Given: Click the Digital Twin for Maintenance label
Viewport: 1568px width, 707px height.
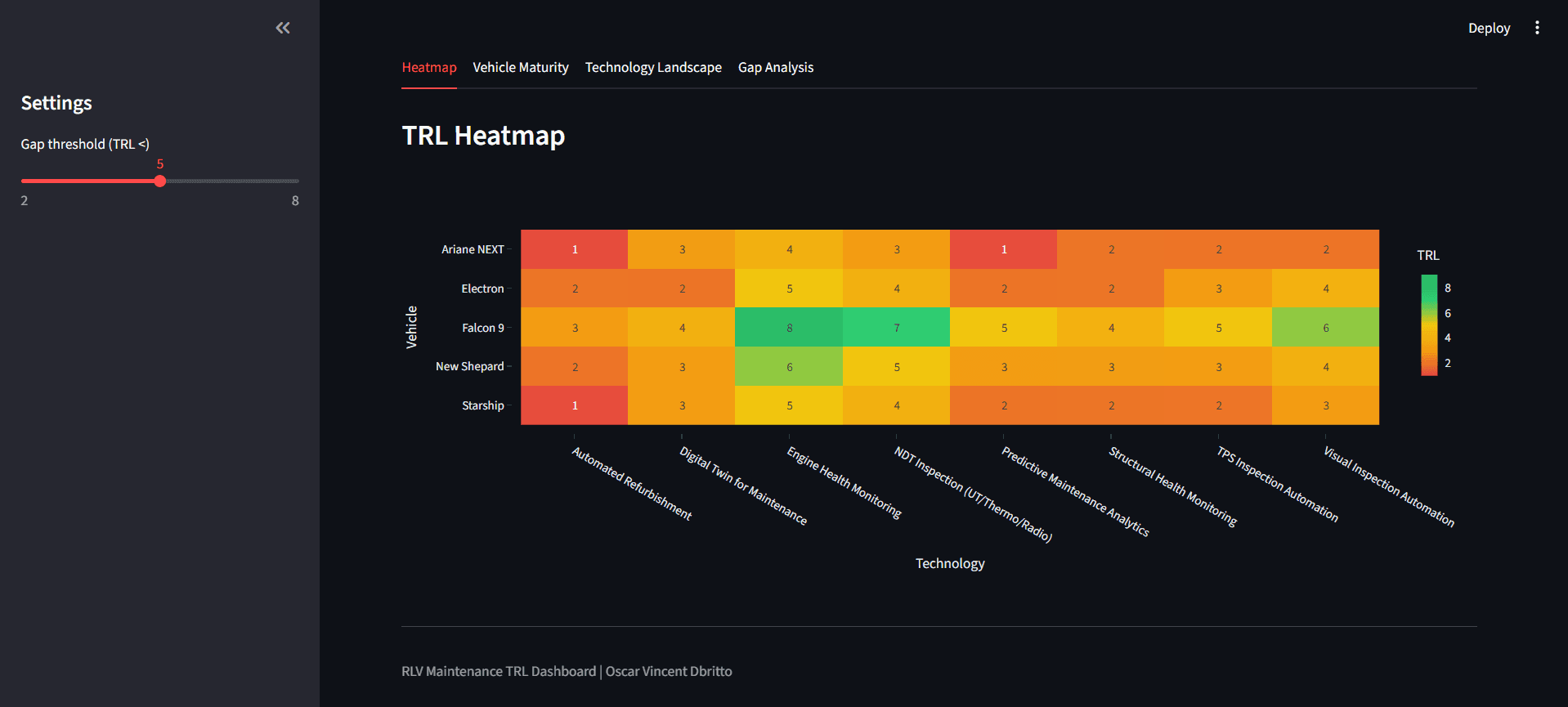Looking at the screenshot, I should (x=743, y=486).
